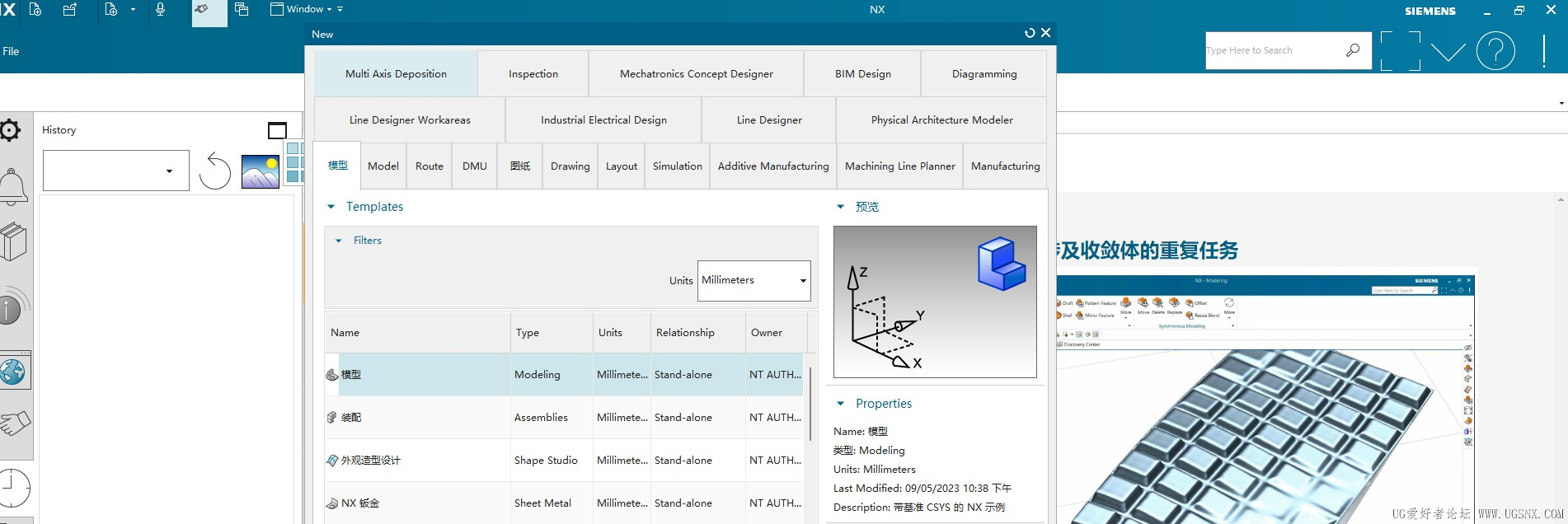Collapse the Properties section

[x=841, y=404]
